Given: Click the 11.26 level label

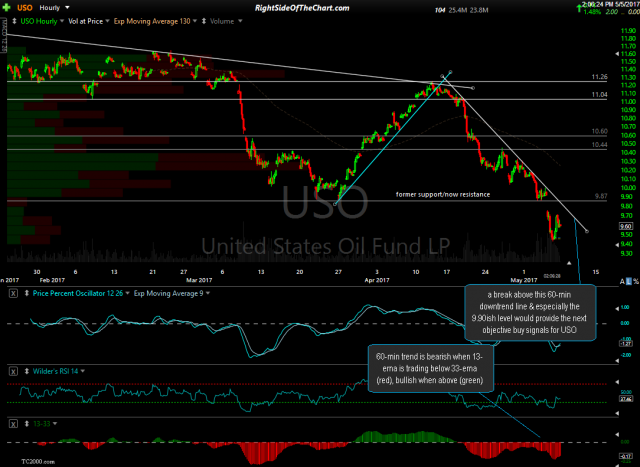Looking at the screenshot, I should (x=599, y=77).
